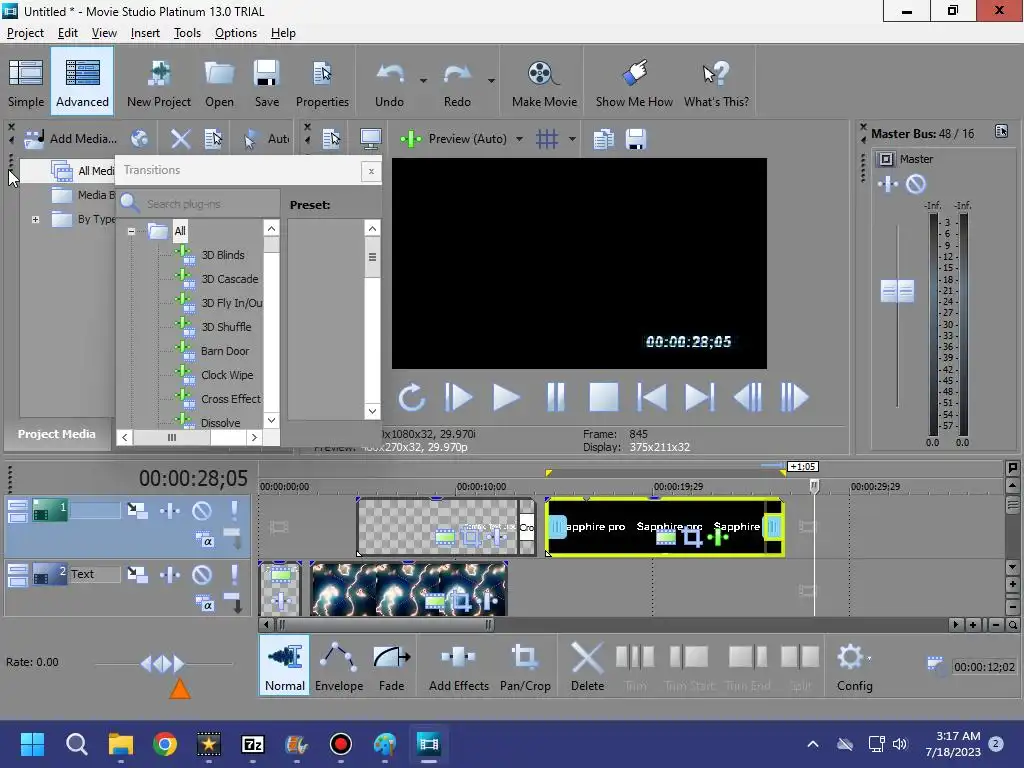Open the Redo history dropdown
This screenshot has height=768, width=1024.
(x=491, y=81)
